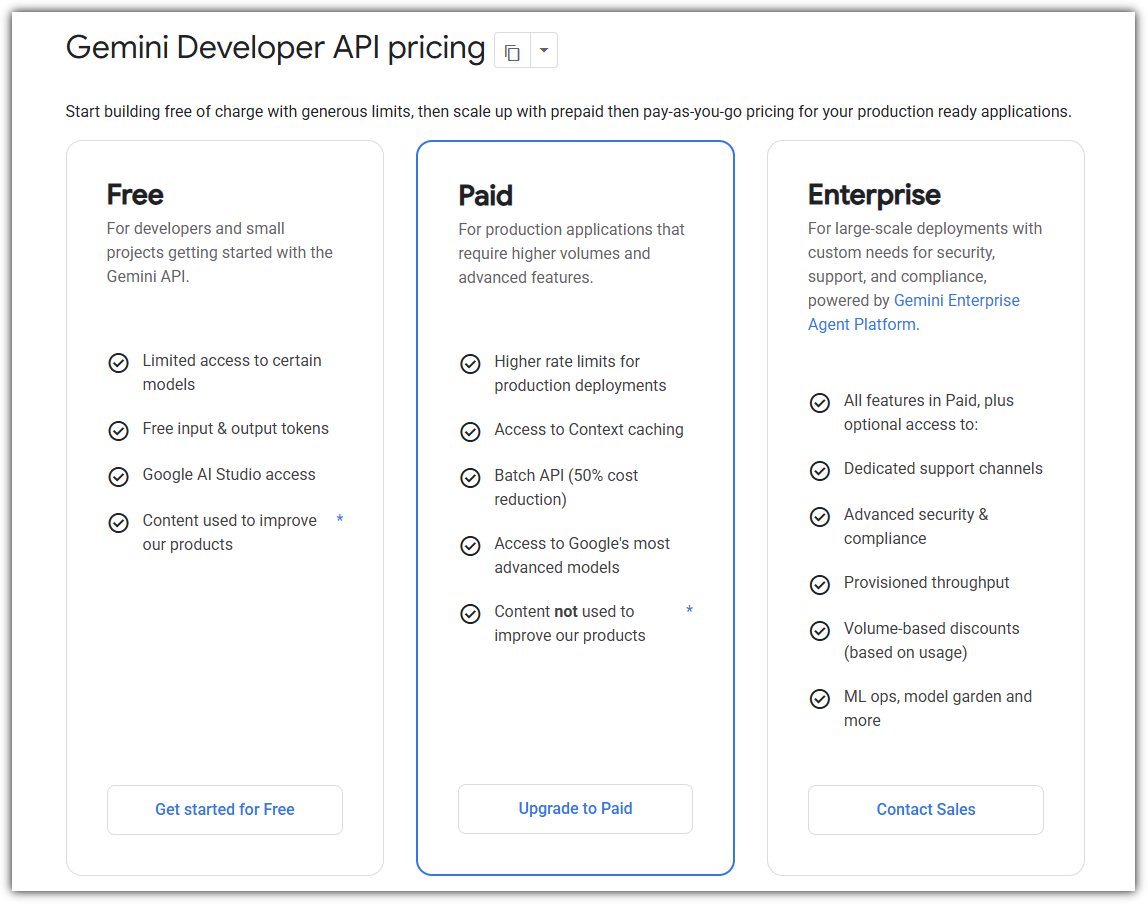
Task: Click text ML ops, model garden and more
Action: [938, 709]
